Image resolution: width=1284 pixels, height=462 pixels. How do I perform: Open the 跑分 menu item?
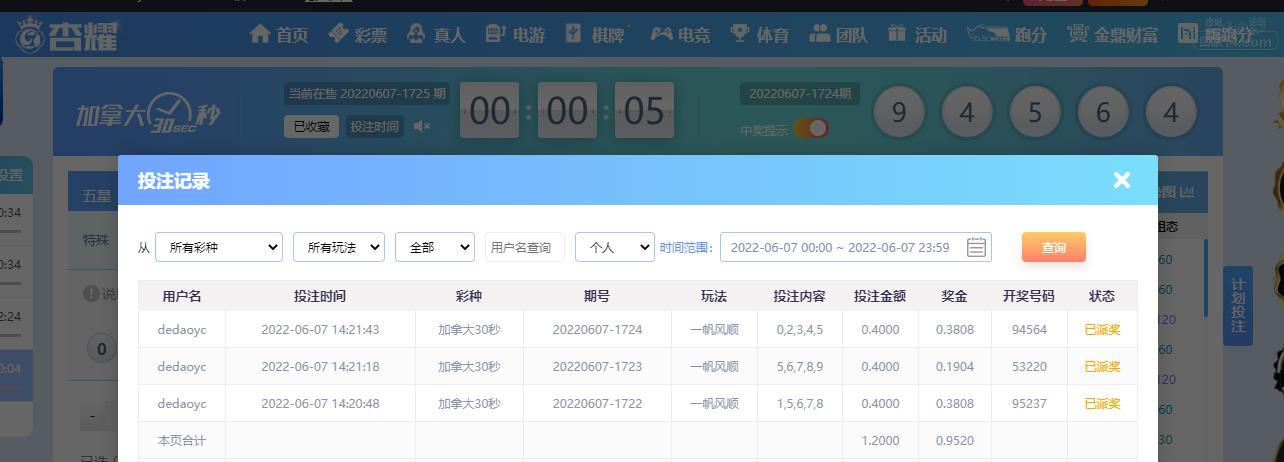(1007, 34)
